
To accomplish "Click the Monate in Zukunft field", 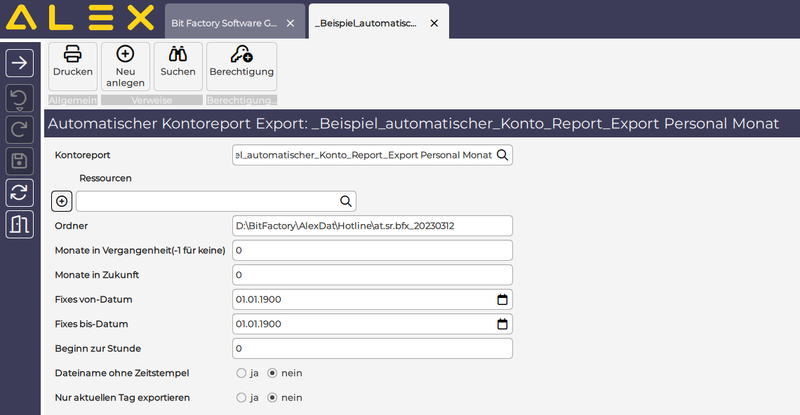I will coord(370,275).
